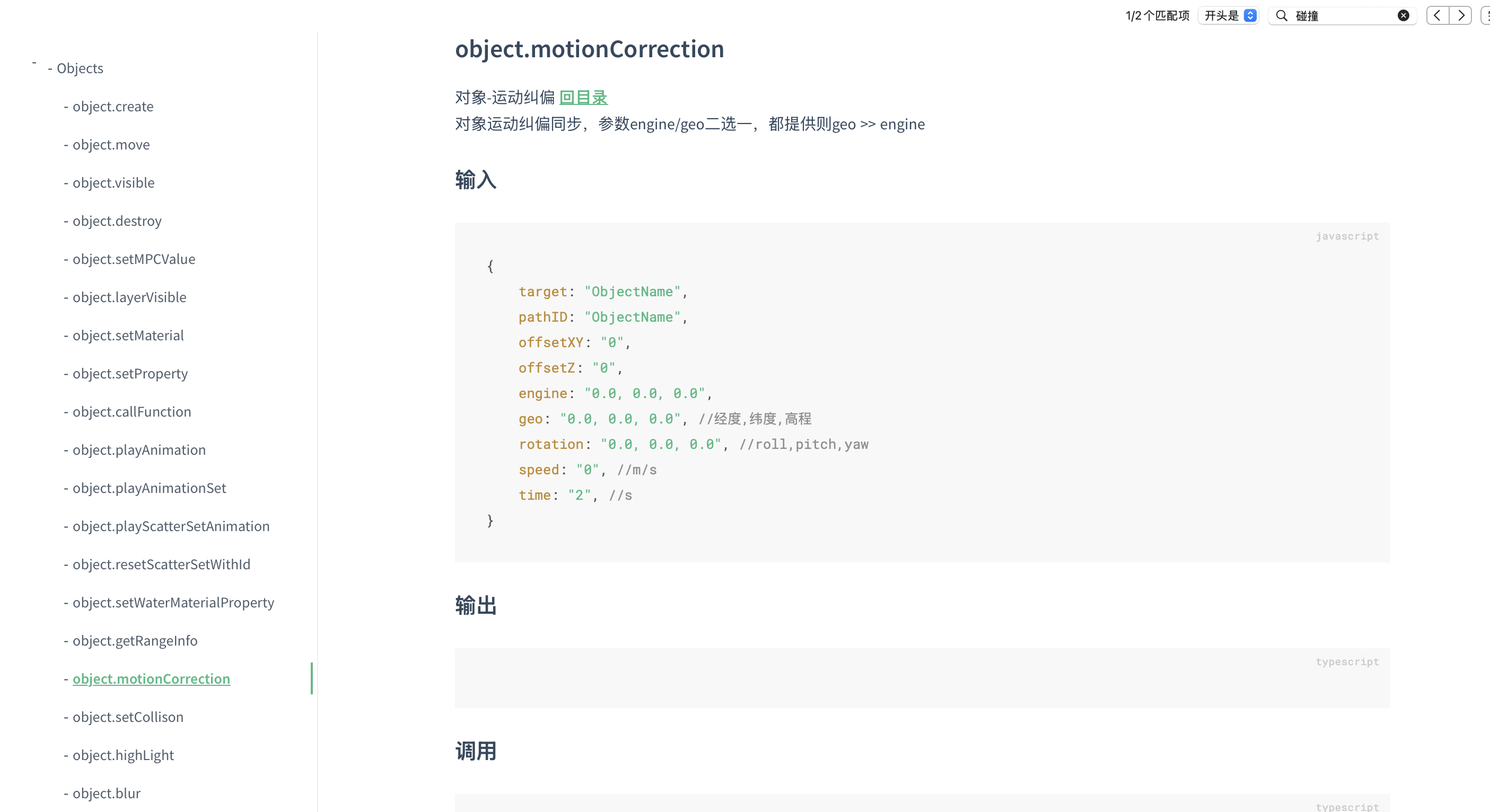Go to previous search match
This screenshot has height=812, width=1490.
tap(1438, 15)
